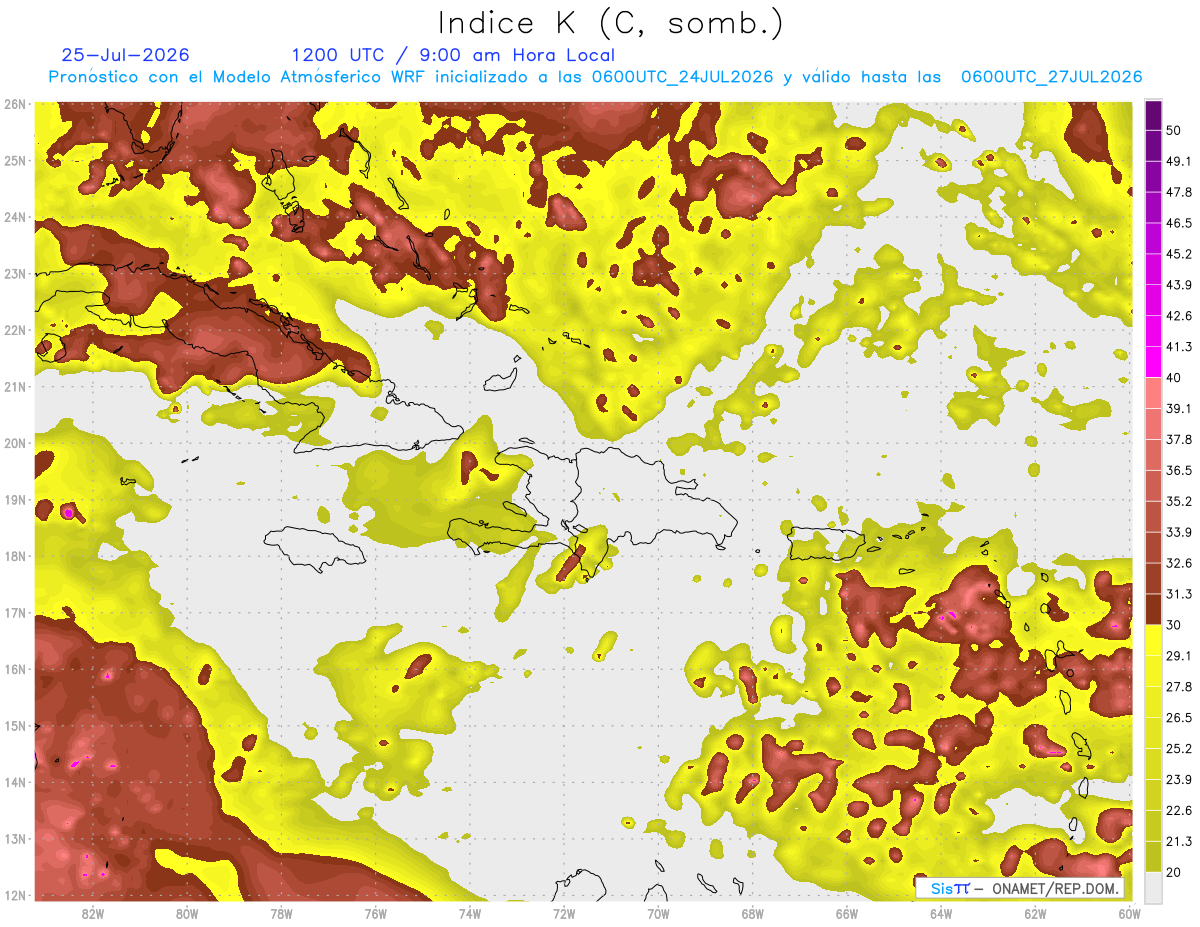The height and width of the screenshot is (927, 1200).
Task: Click the longitude label "80W"
Action: click(187, 913)
